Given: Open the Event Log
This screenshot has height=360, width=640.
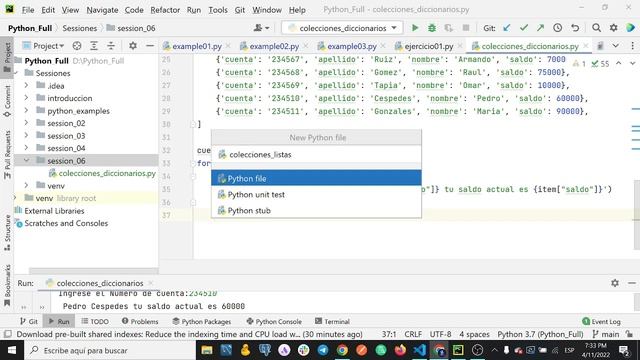Looking at the screenshot, I should 601,321.
